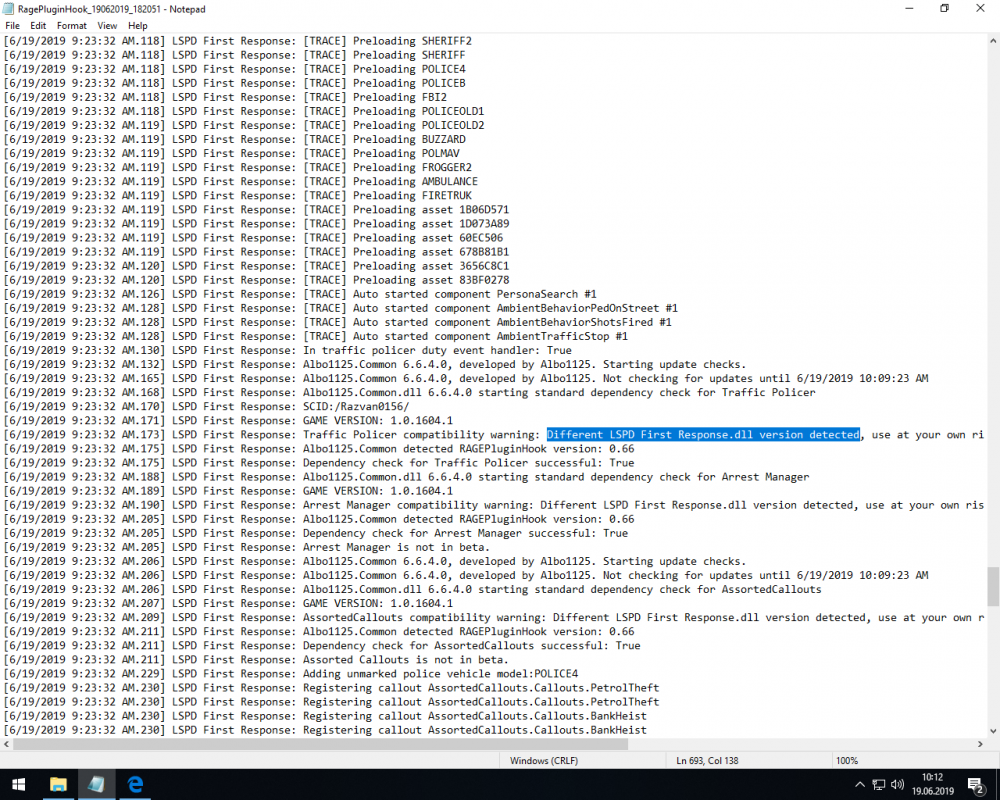Click the vertical scrollbar down arrow
Screen dimensions: 1000x800
point(993,731)
